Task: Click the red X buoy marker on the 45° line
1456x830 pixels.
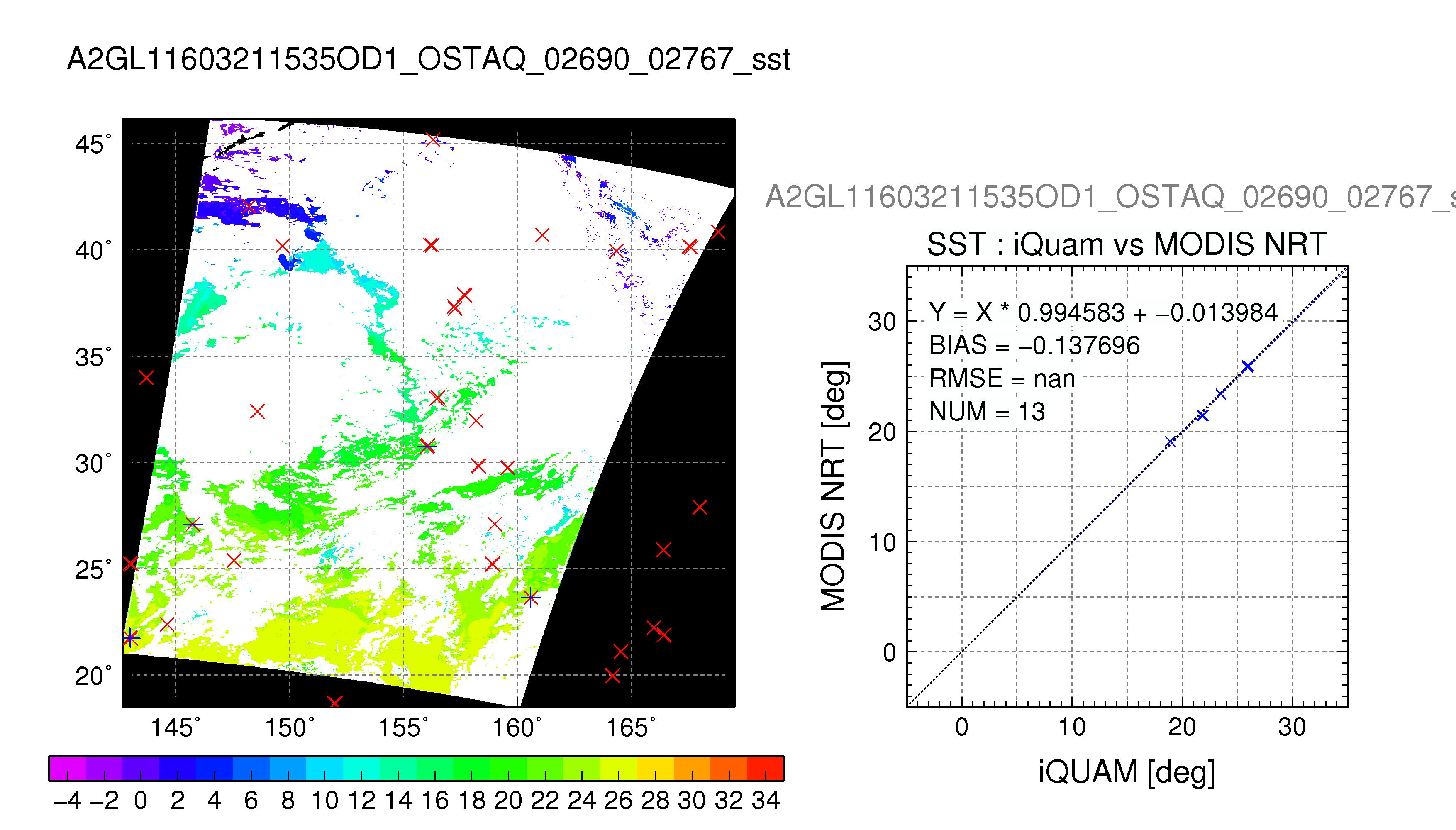Action: tap(433, 140)
